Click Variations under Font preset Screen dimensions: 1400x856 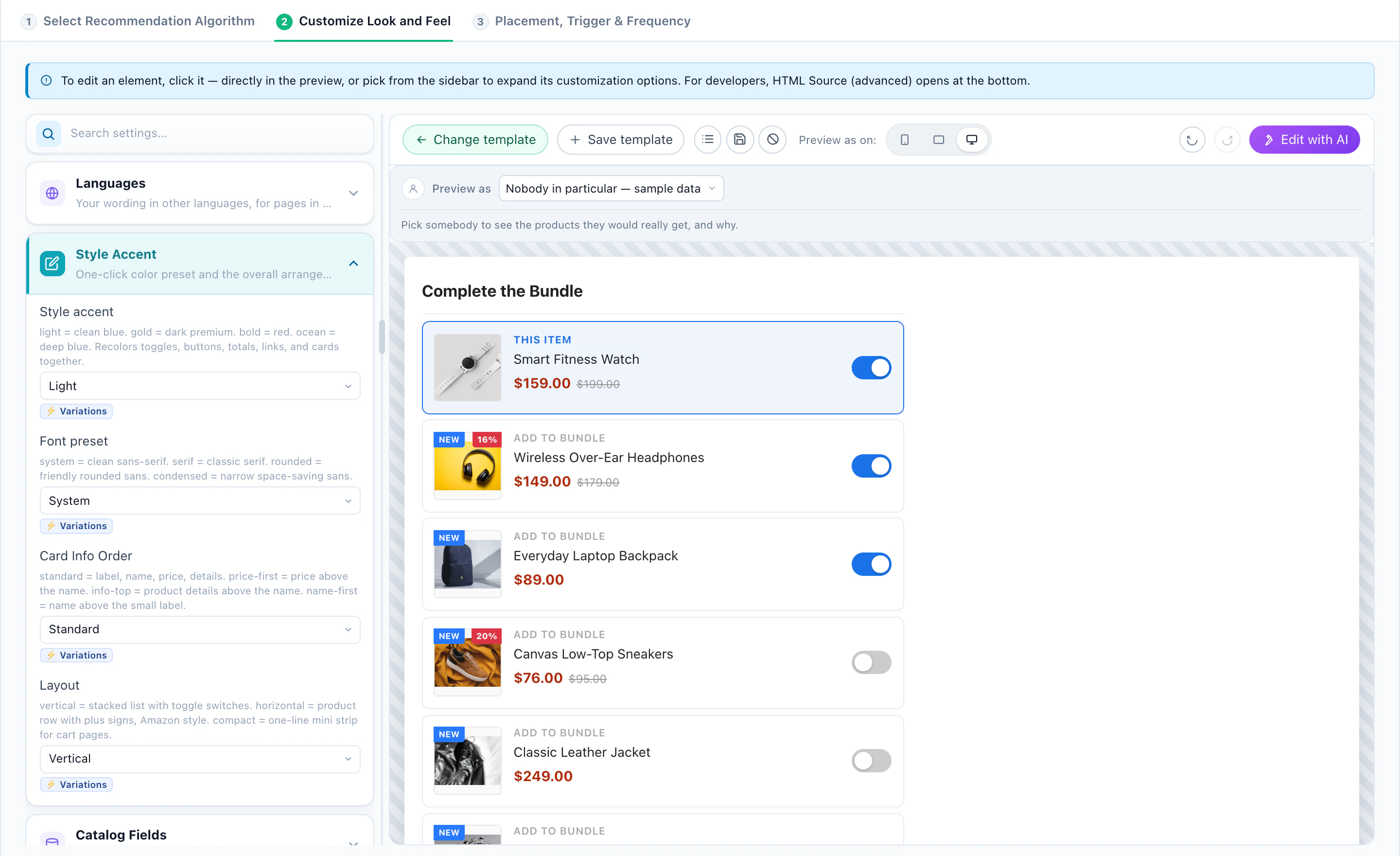(x=76, y=526)
